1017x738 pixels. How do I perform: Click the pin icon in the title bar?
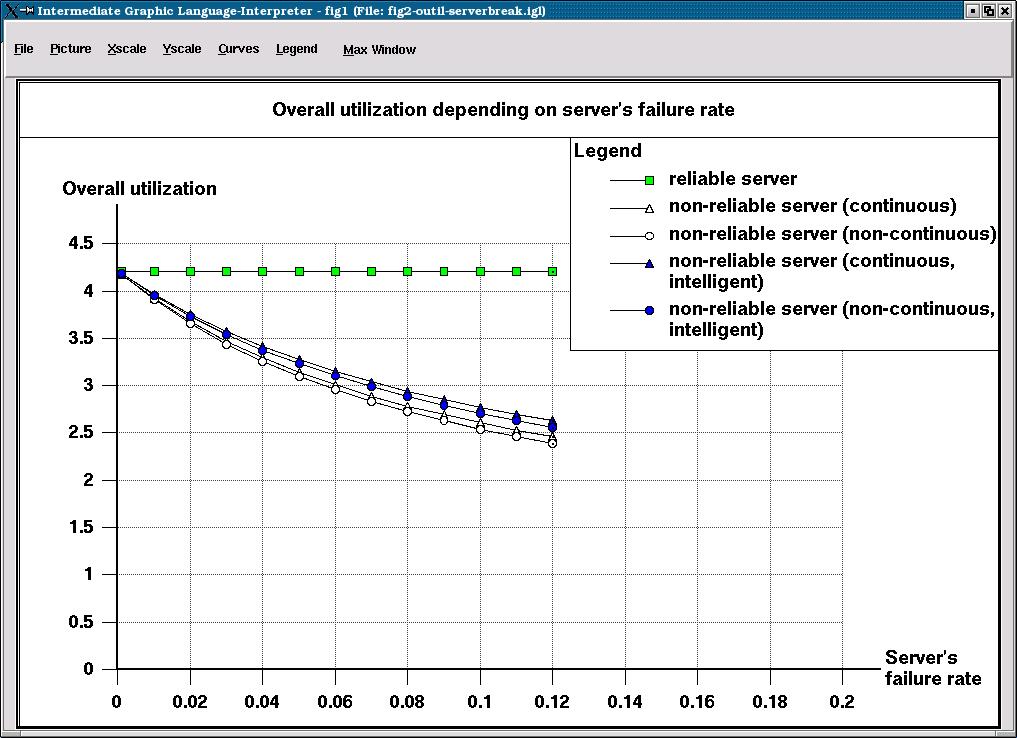click(x=27, y=10)
